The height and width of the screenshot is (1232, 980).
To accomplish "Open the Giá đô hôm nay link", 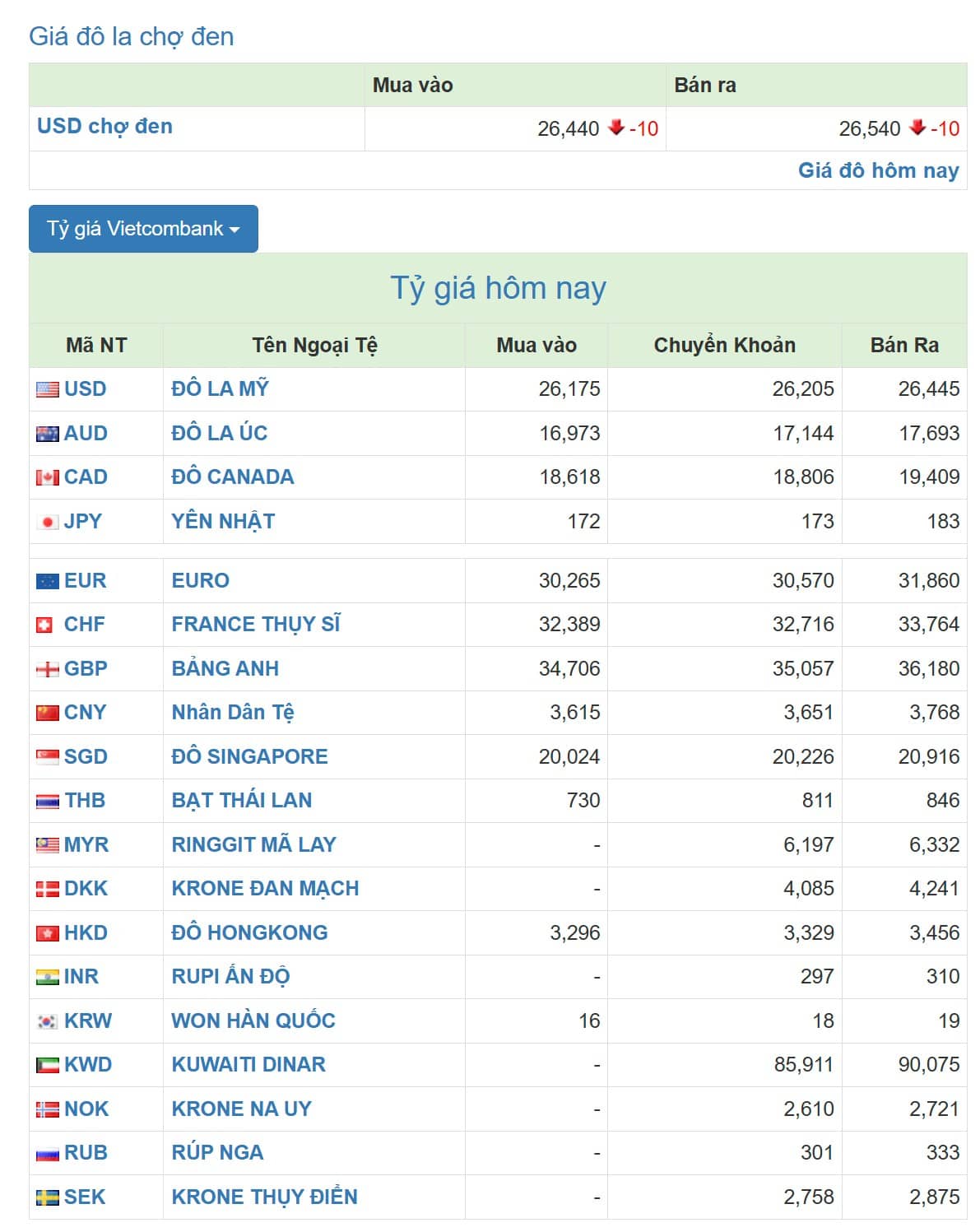I will (x=877, y=170).
